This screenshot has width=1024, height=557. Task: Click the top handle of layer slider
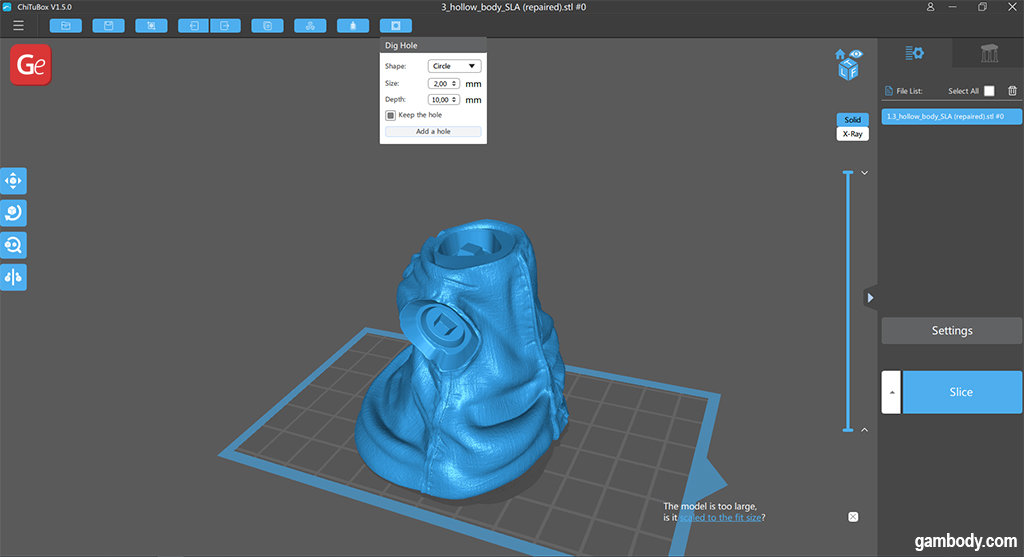tap(848, 173)
